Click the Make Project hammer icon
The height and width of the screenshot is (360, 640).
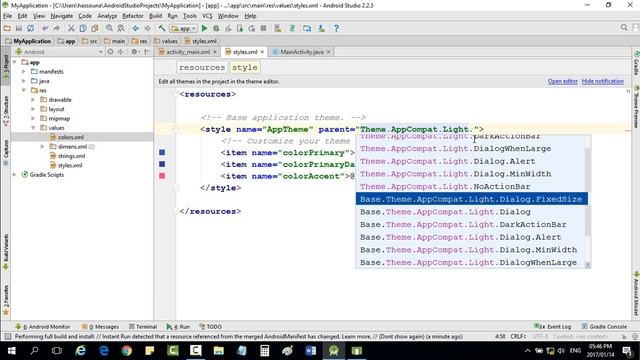(162, 29)
